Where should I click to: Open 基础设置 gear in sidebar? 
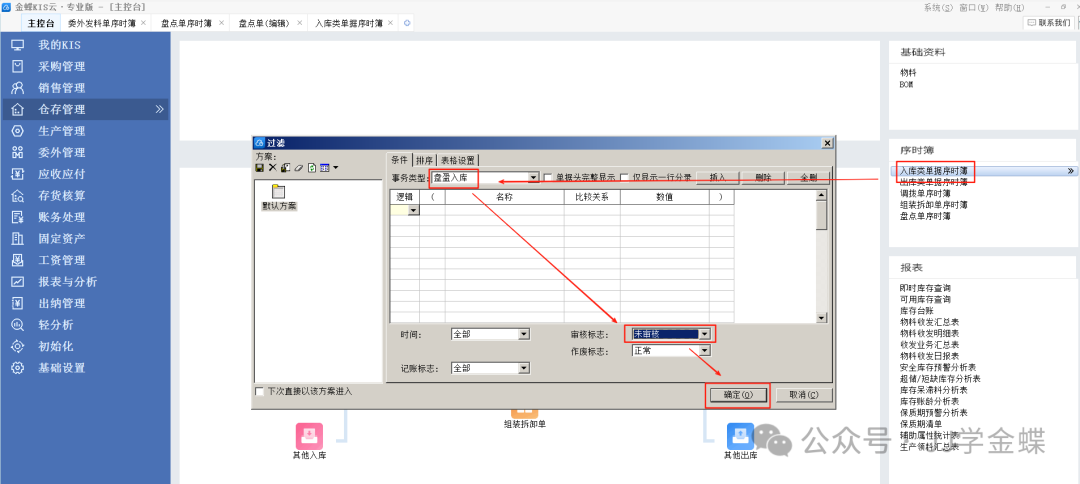[18, 368]
